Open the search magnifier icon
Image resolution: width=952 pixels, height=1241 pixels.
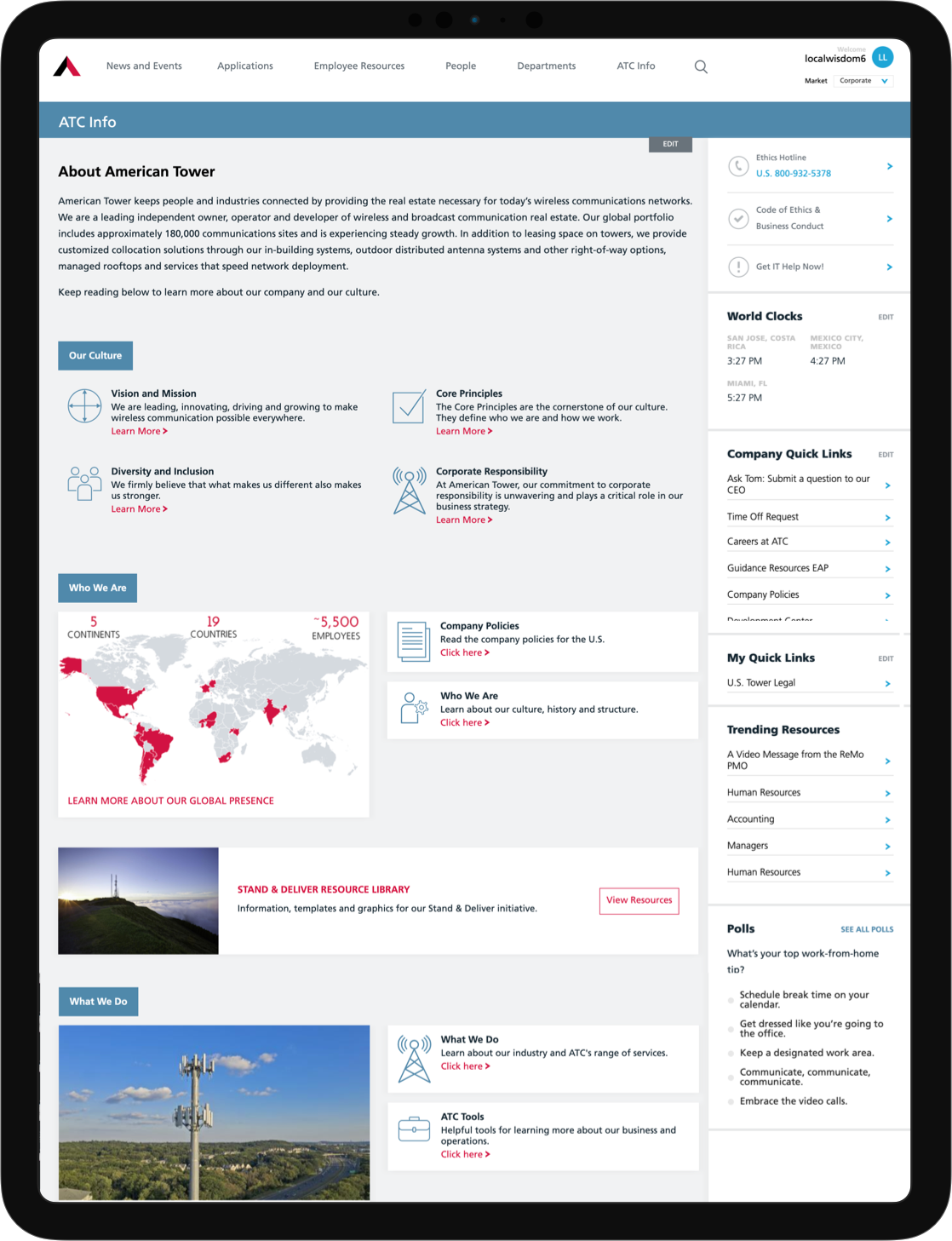click(x=701, y=66)
